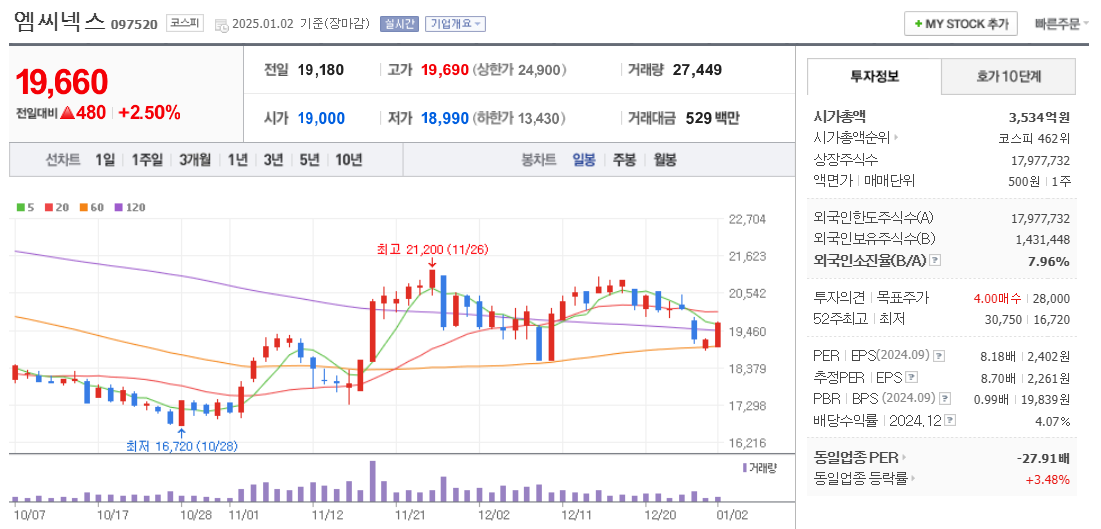Click the 목표주가 value 28,000

pos(1053,299)
